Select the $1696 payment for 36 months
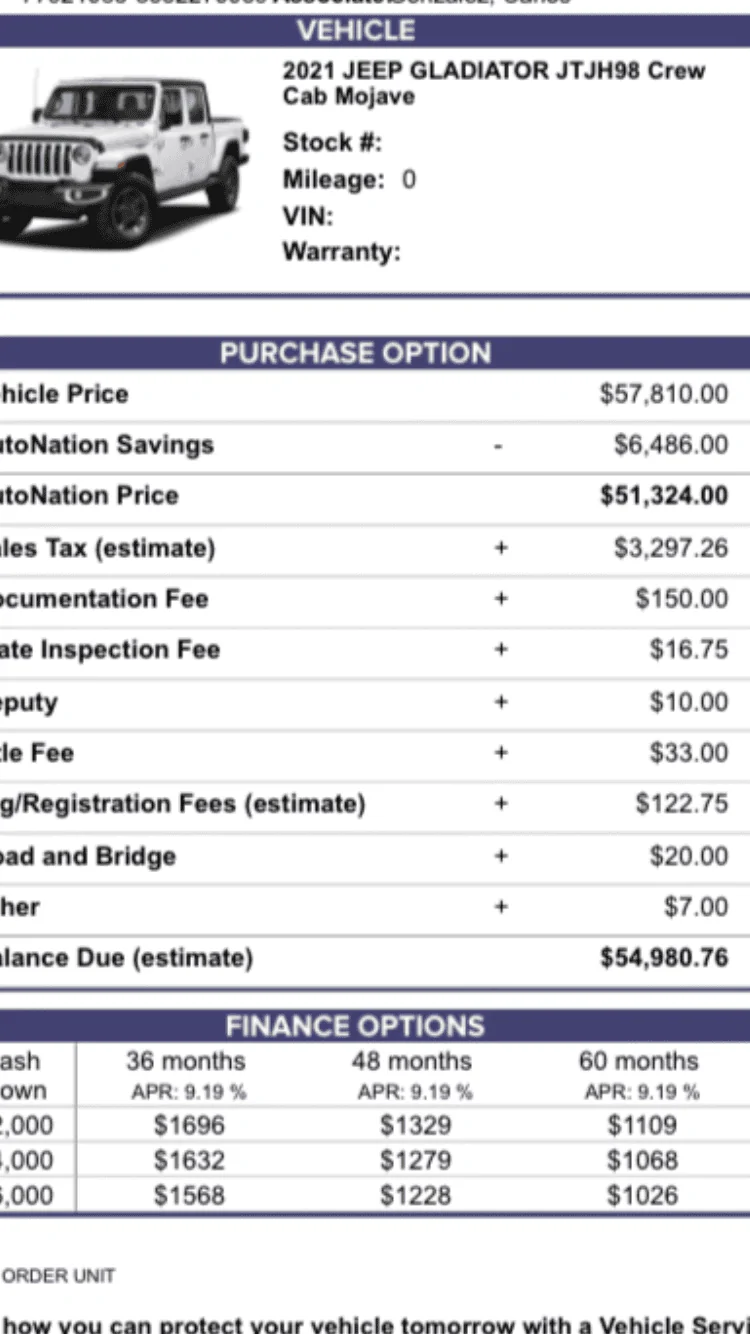 point(189,1126)
